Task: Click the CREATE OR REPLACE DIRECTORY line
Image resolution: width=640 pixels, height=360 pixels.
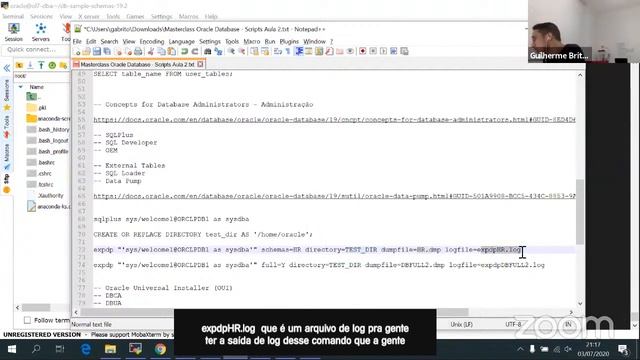Action: (203, 235)
